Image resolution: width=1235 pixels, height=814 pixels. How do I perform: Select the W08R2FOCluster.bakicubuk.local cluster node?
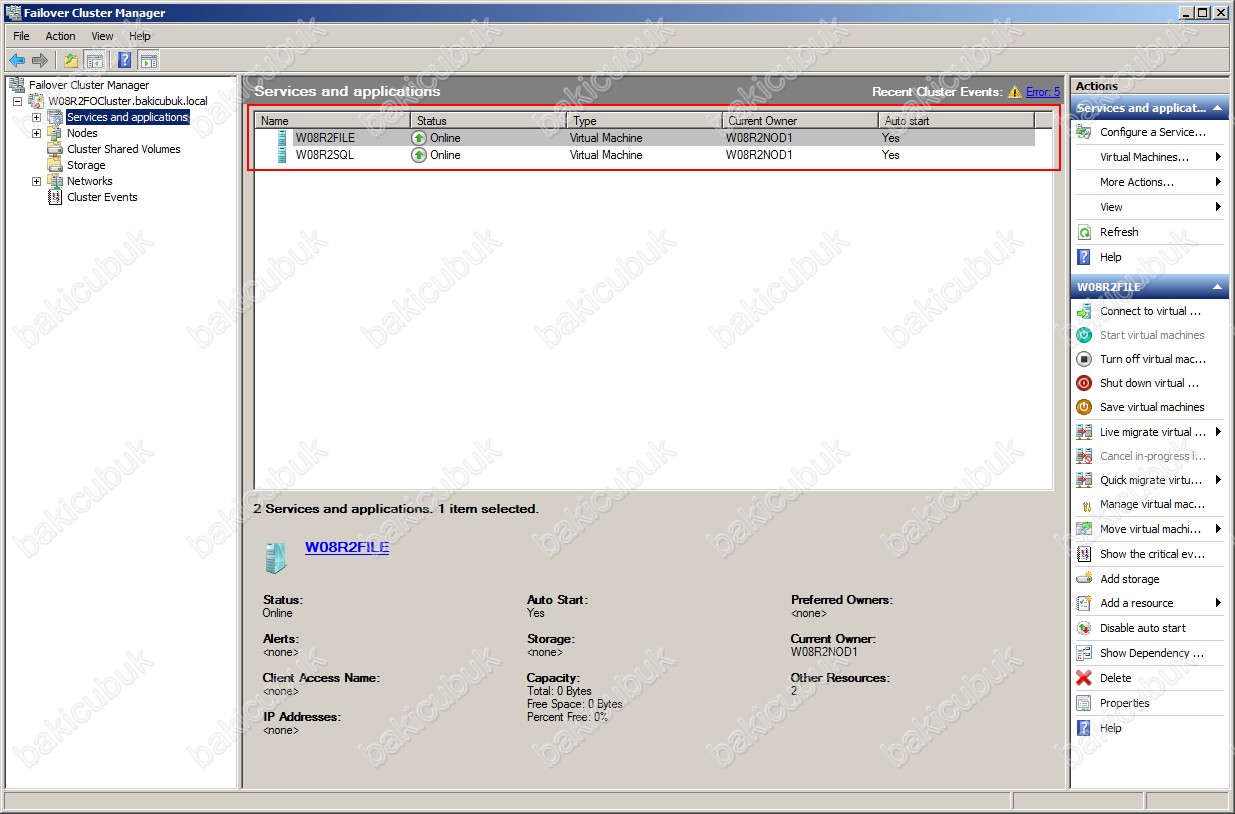coord(128,101)
